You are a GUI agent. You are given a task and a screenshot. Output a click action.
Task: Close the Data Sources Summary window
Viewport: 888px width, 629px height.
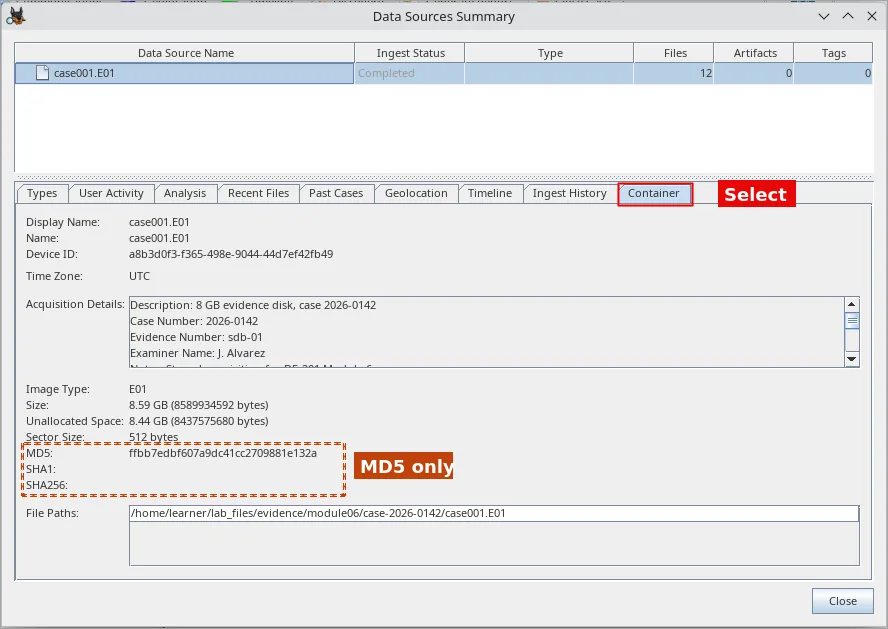(x=872, y=16)
